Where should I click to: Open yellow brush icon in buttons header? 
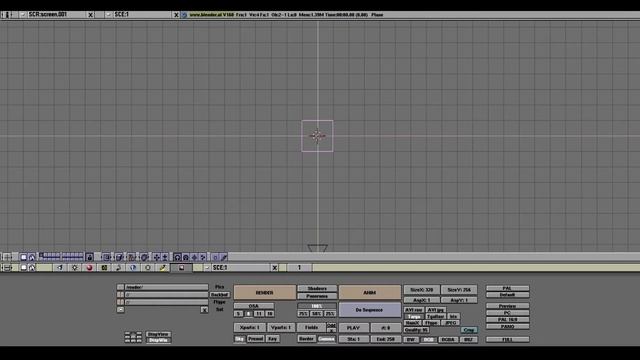(x=162, y=268)
